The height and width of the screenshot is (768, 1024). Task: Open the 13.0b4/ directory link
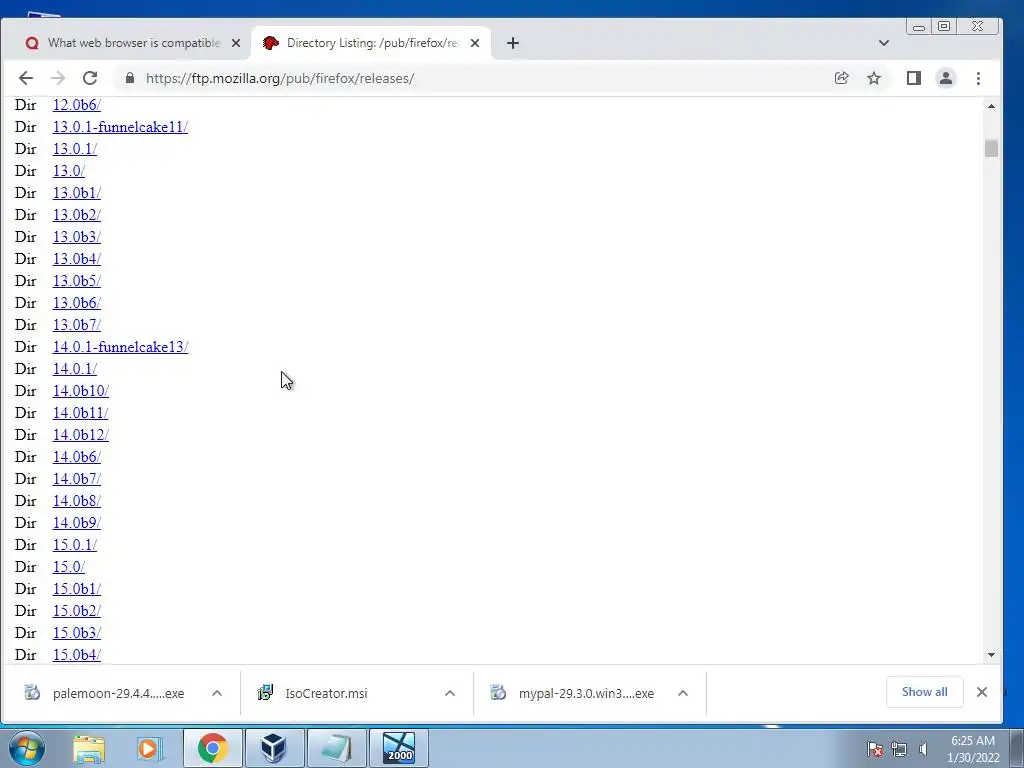coord(76,259)
